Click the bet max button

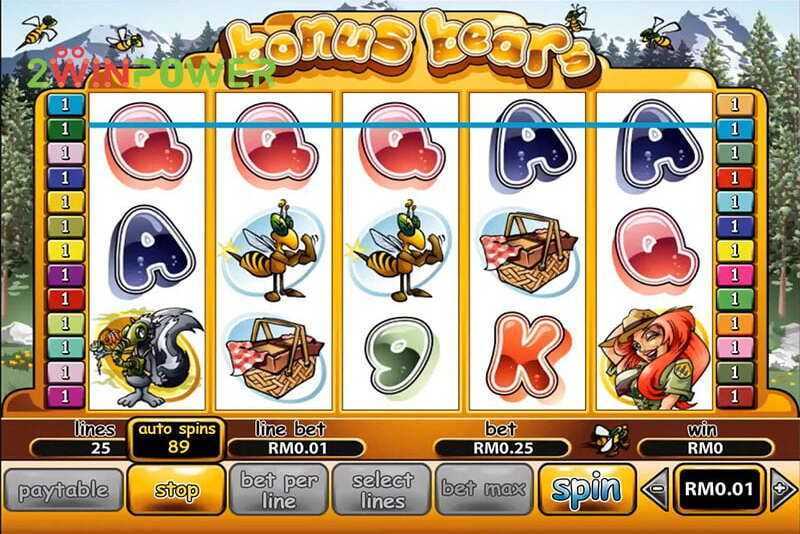tap(484, 490)
